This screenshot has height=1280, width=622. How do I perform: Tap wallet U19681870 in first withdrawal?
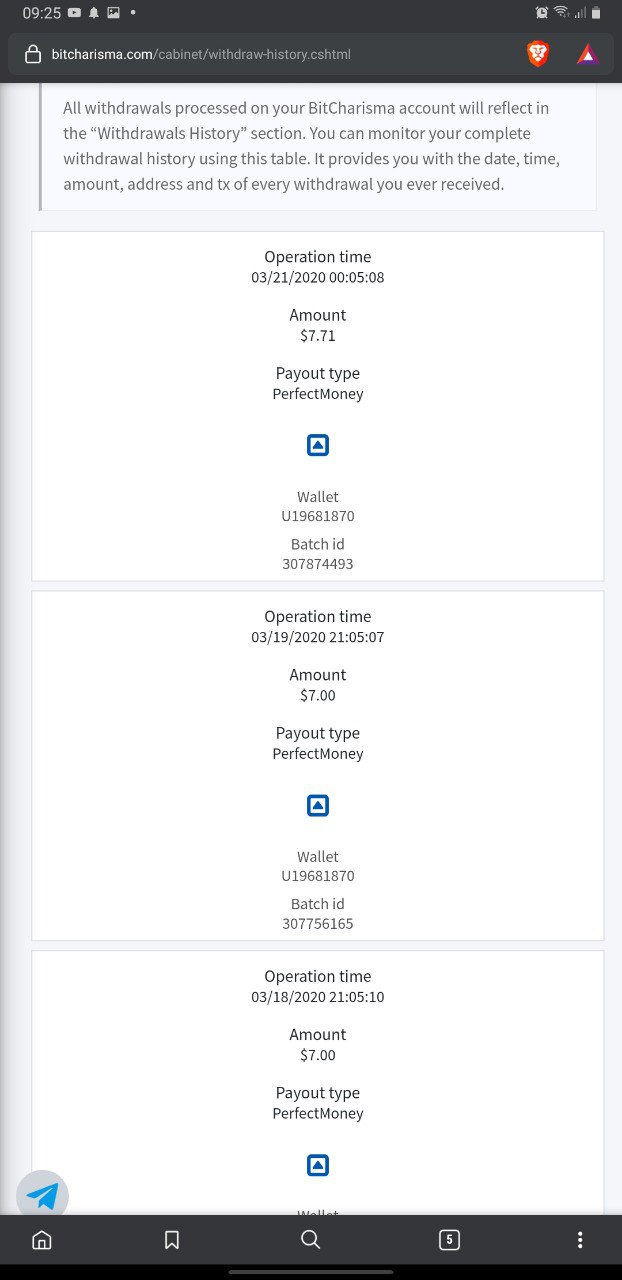click(x=318, y=517)
